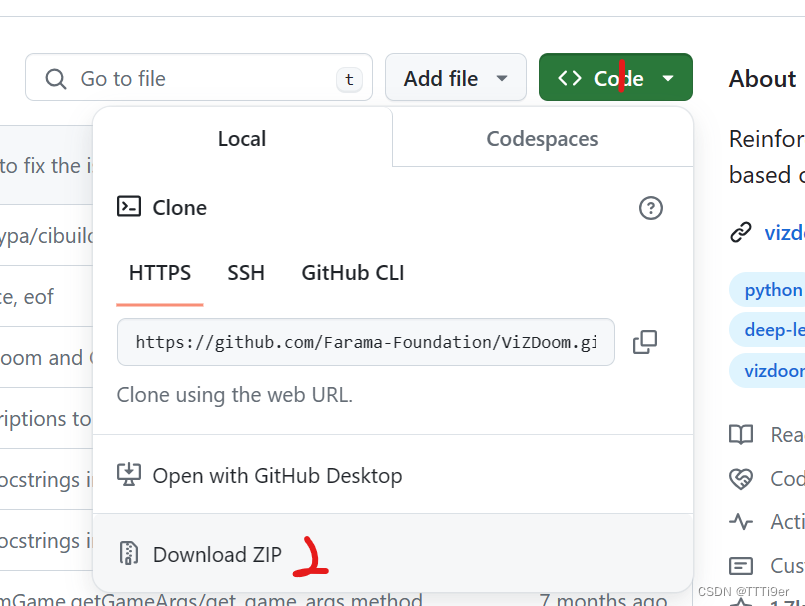Click Download ZIP
The width and height of the screenshot is (805, 606).
click(x=393, y=554)
